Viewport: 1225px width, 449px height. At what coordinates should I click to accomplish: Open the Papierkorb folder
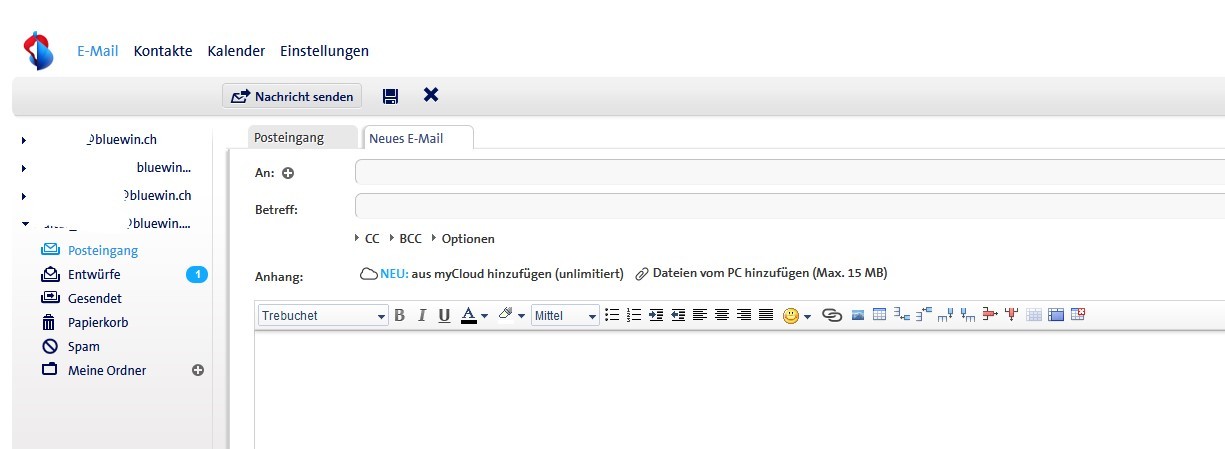tap(98, 323)
